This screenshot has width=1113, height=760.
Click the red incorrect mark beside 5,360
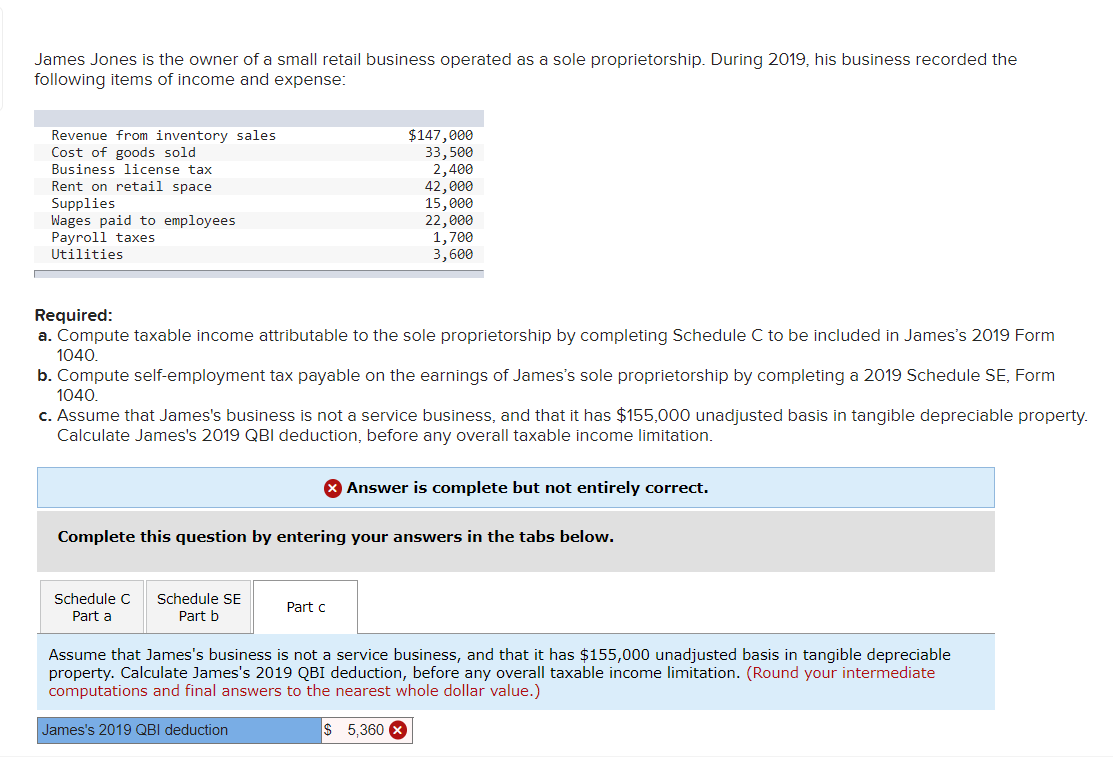pyautogui.click(x=398, y=729)
